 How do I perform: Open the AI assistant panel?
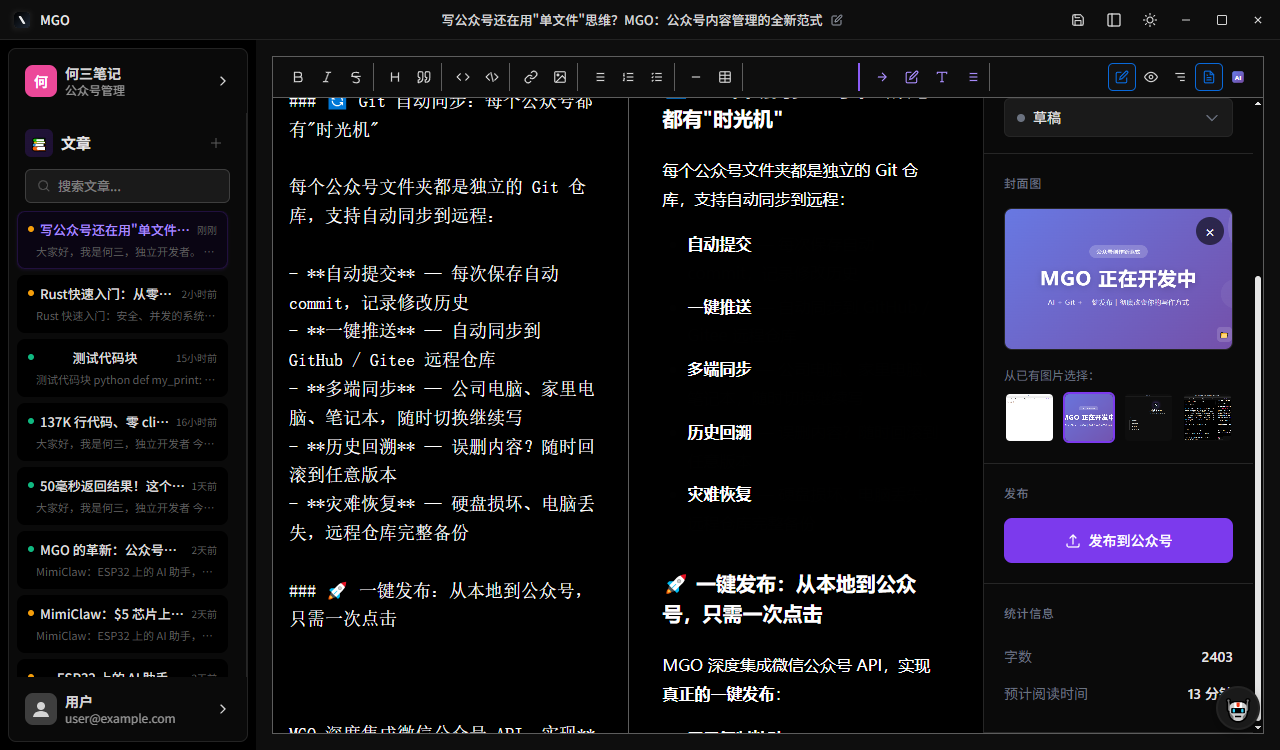click(1238, 76)
